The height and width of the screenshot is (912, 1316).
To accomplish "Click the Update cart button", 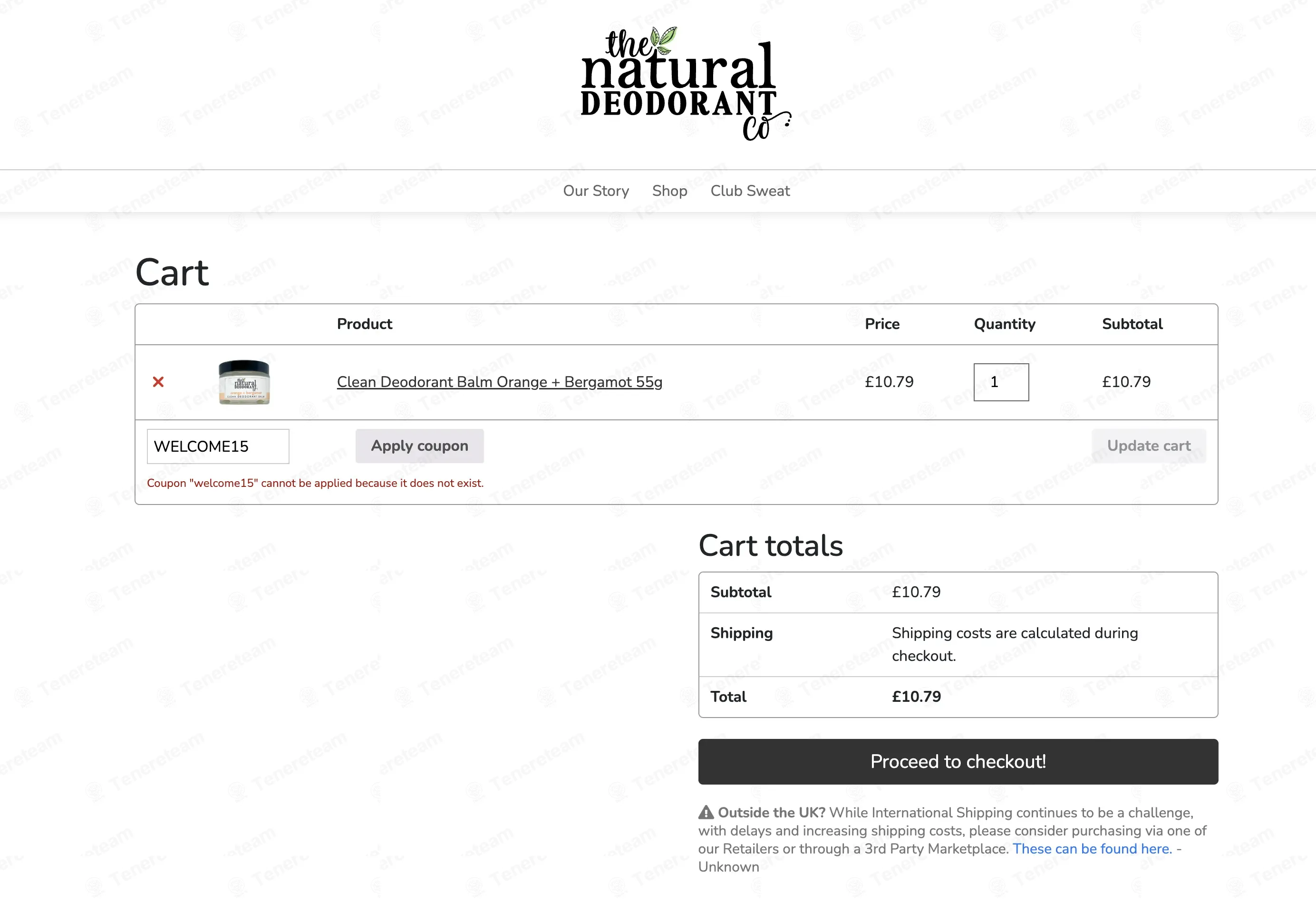I will coord(1149,446).
